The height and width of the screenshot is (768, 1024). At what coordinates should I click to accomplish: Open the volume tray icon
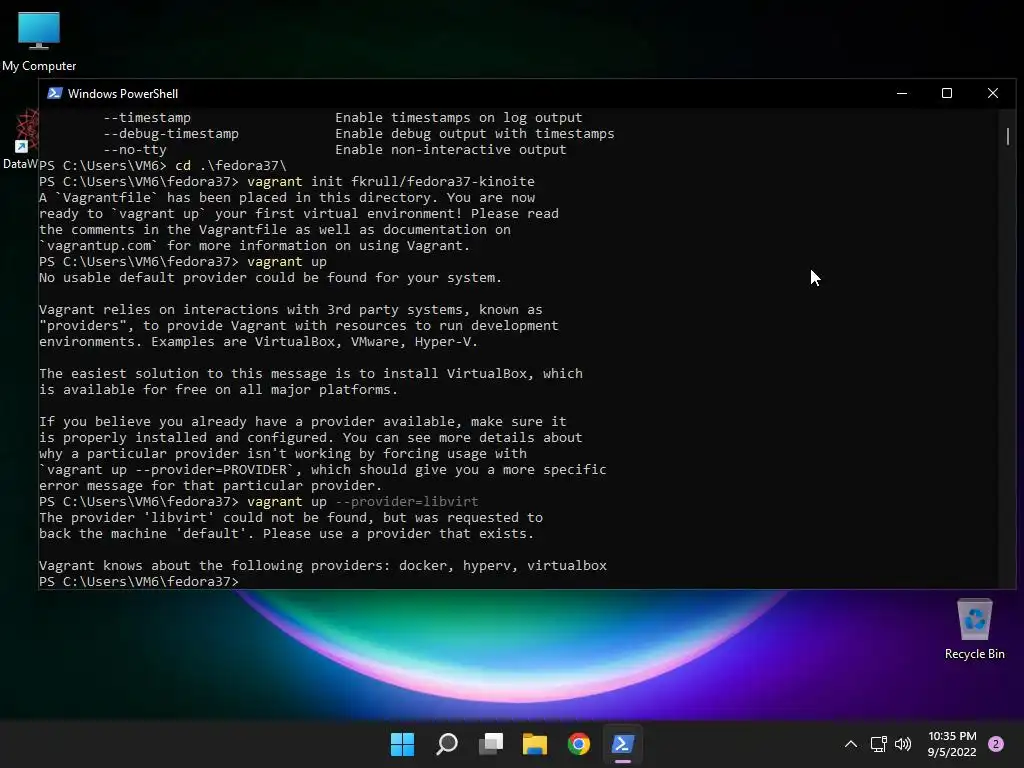903,744
